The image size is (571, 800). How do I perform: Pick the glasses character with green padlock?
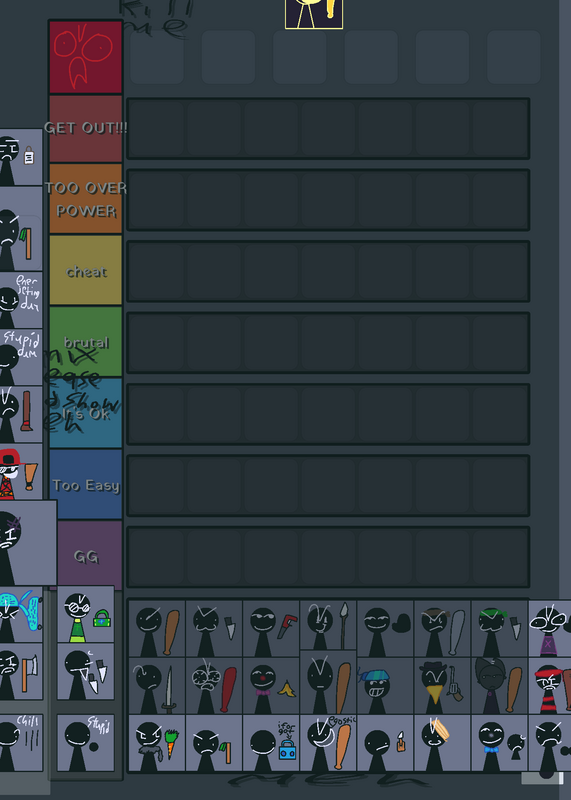(86, 614)
